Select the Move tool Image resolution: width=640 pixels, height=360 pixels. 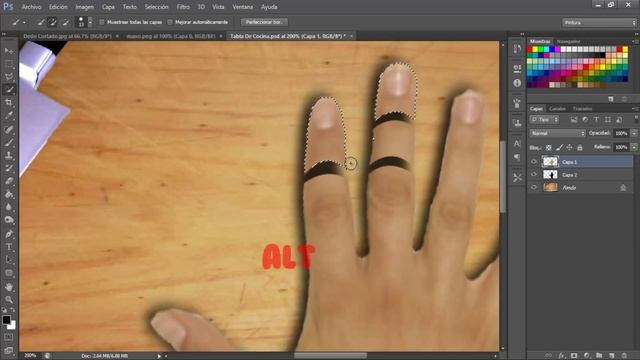click(x=9, y=51)
